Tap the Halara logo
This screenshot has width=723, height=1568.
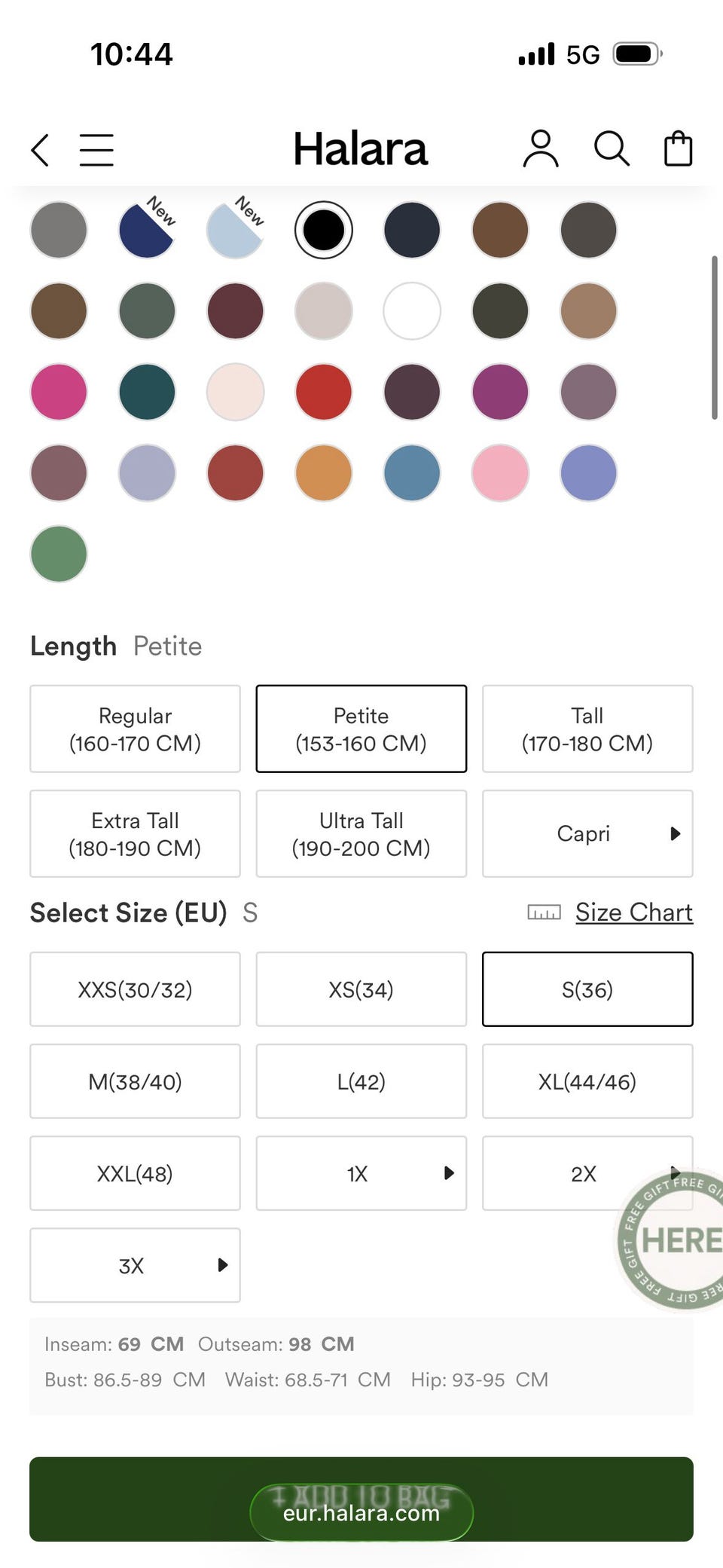click(360, 148)
